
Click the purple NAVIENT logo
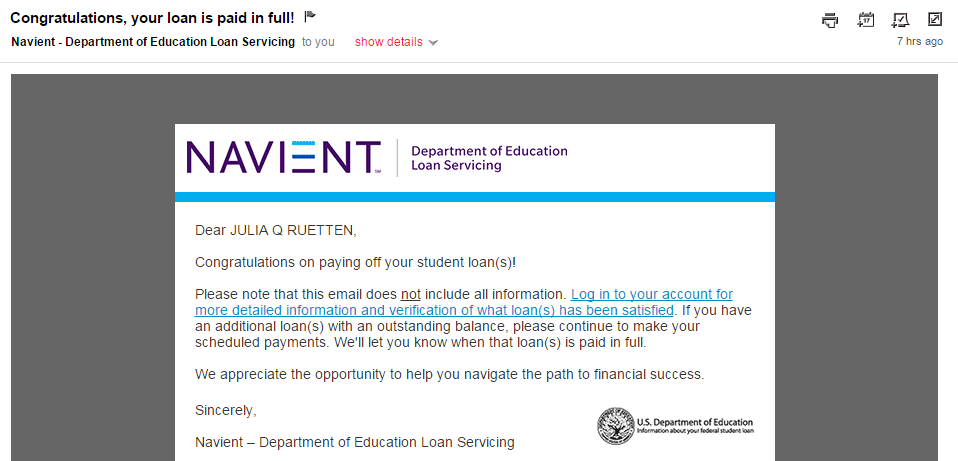click(284, 157)
